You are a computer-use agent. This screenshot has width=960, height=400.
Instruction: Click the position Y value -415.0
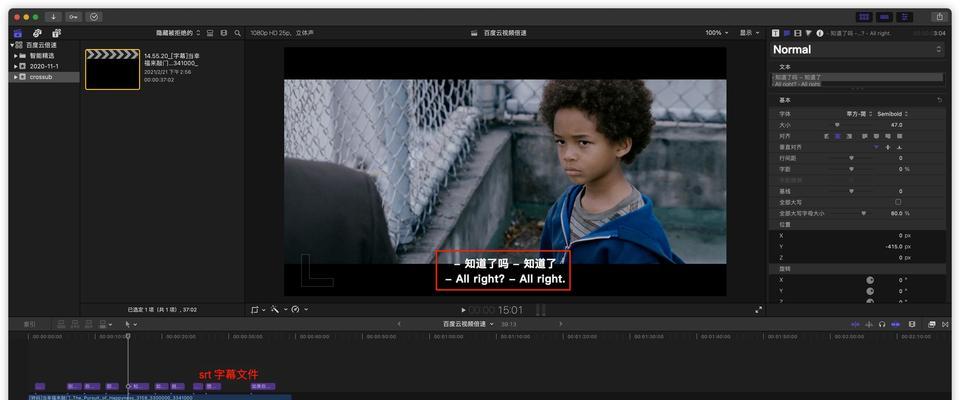(893, 246)
